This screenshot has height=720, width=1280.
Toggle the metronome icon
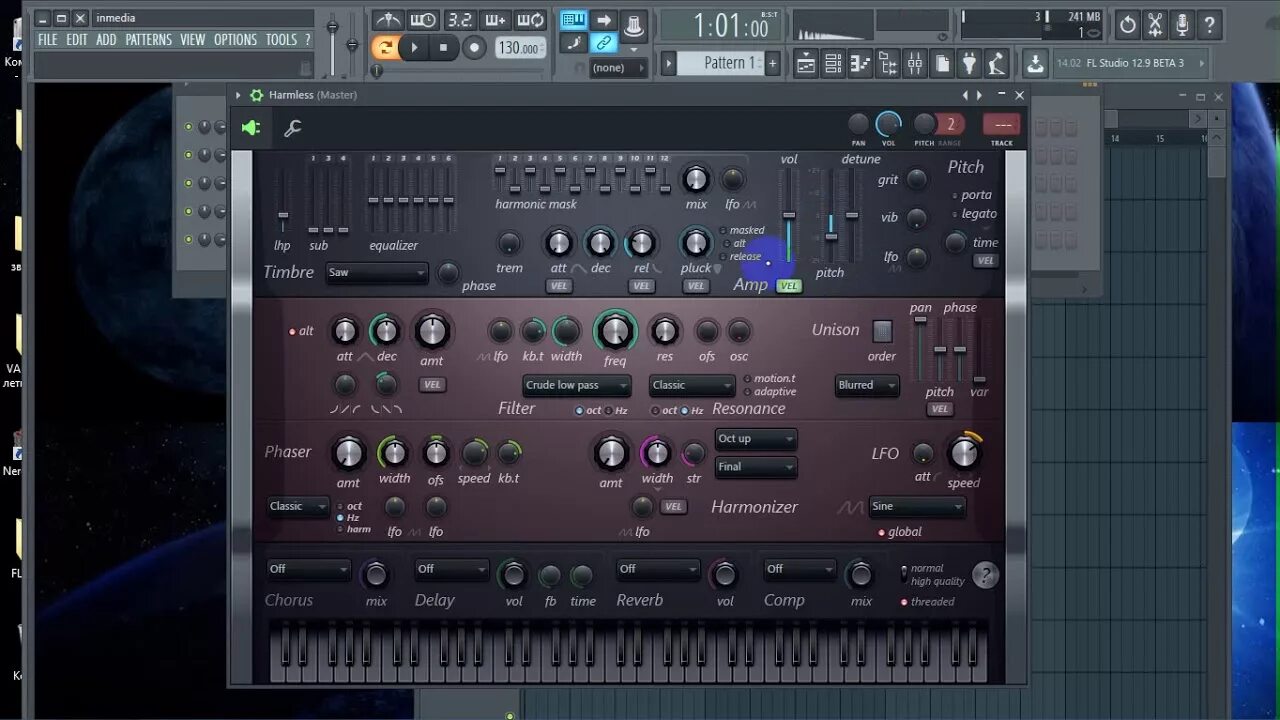tap(388, 20)
